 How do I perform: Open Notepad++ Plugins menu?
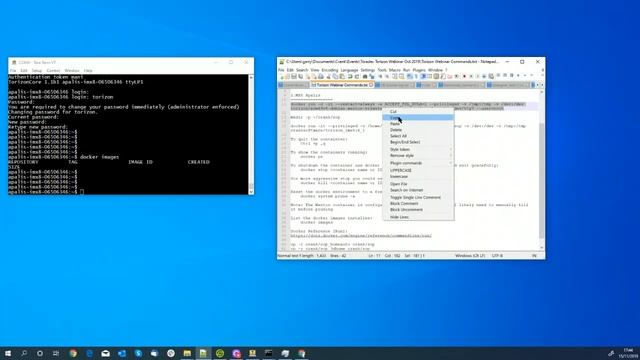tap(419, 70)
